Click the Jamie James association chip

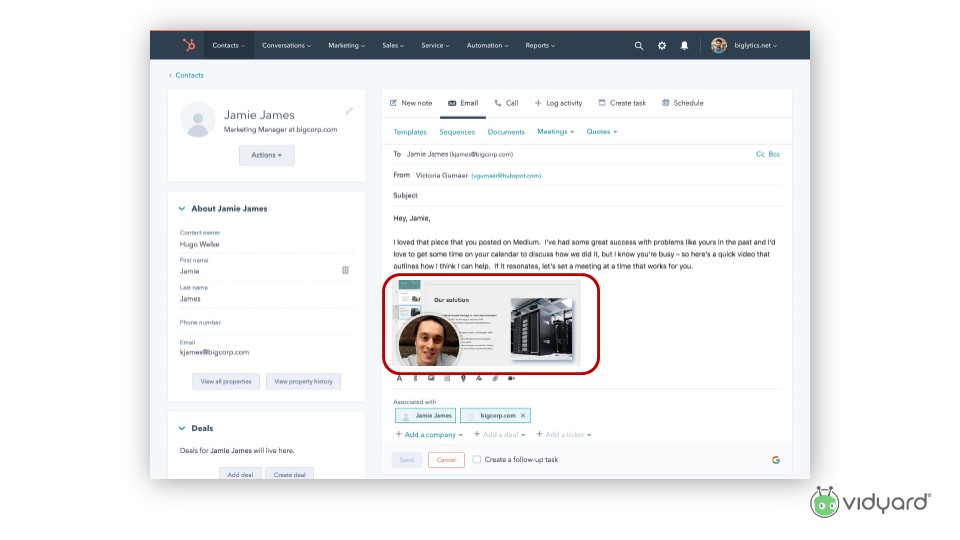point(426,416)
